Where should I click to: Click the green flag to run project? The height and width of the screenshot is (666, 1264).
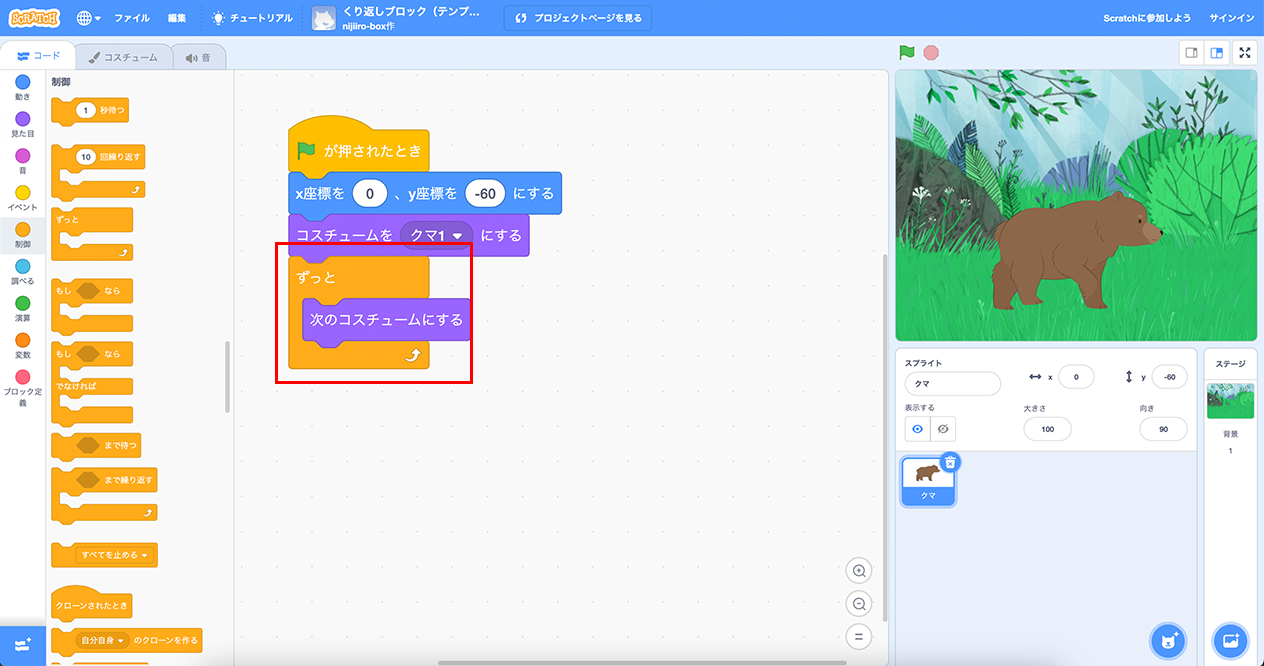(907, 53)
